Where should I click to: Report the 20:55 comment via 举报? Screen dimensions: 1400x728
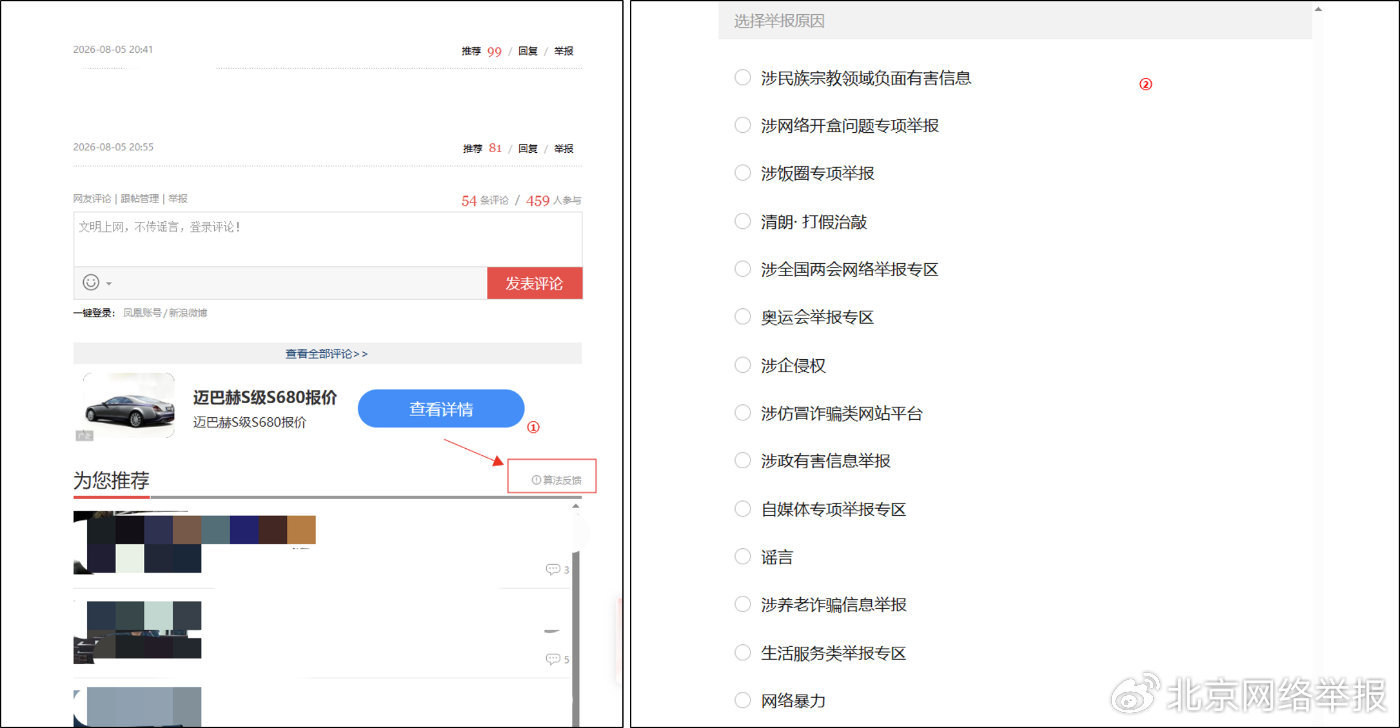tap(564, 148)
